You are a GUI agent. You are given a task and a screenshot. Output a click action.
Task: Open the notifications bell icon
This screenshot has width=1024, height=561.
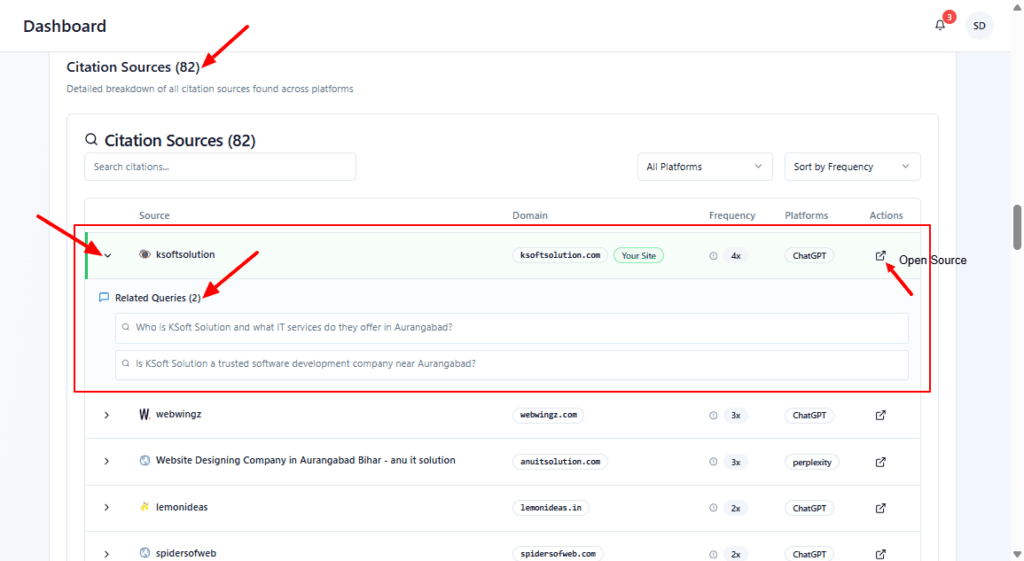pos(940,26)
